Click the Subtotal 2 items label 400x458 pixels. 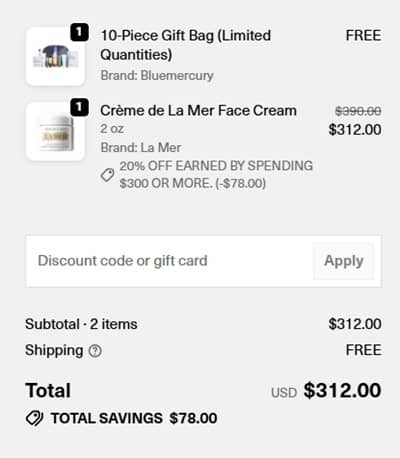tap(81, 324)
